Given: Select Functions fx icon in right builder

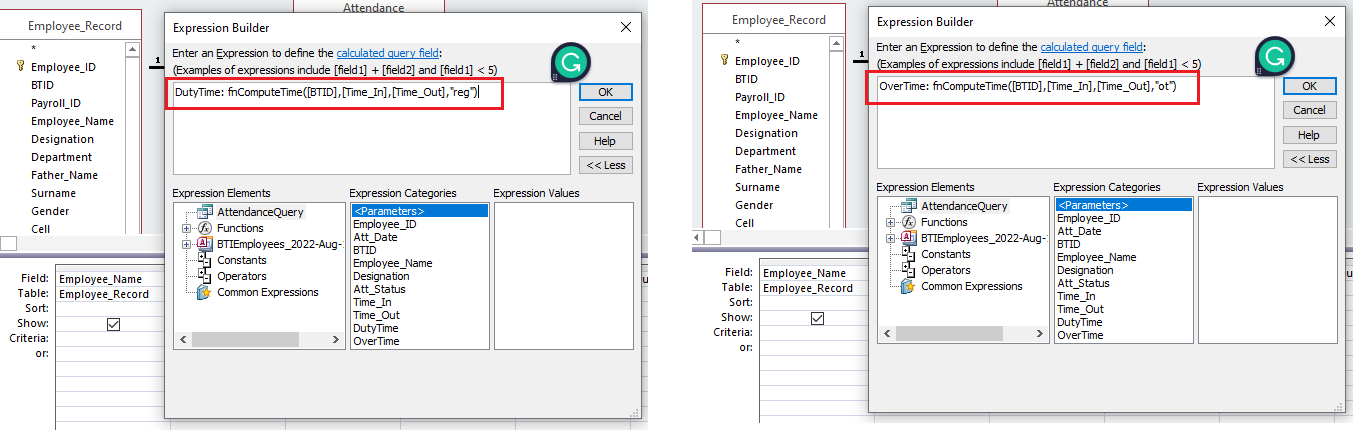Looking at the screenshot, I should click(x=909, y=222).
